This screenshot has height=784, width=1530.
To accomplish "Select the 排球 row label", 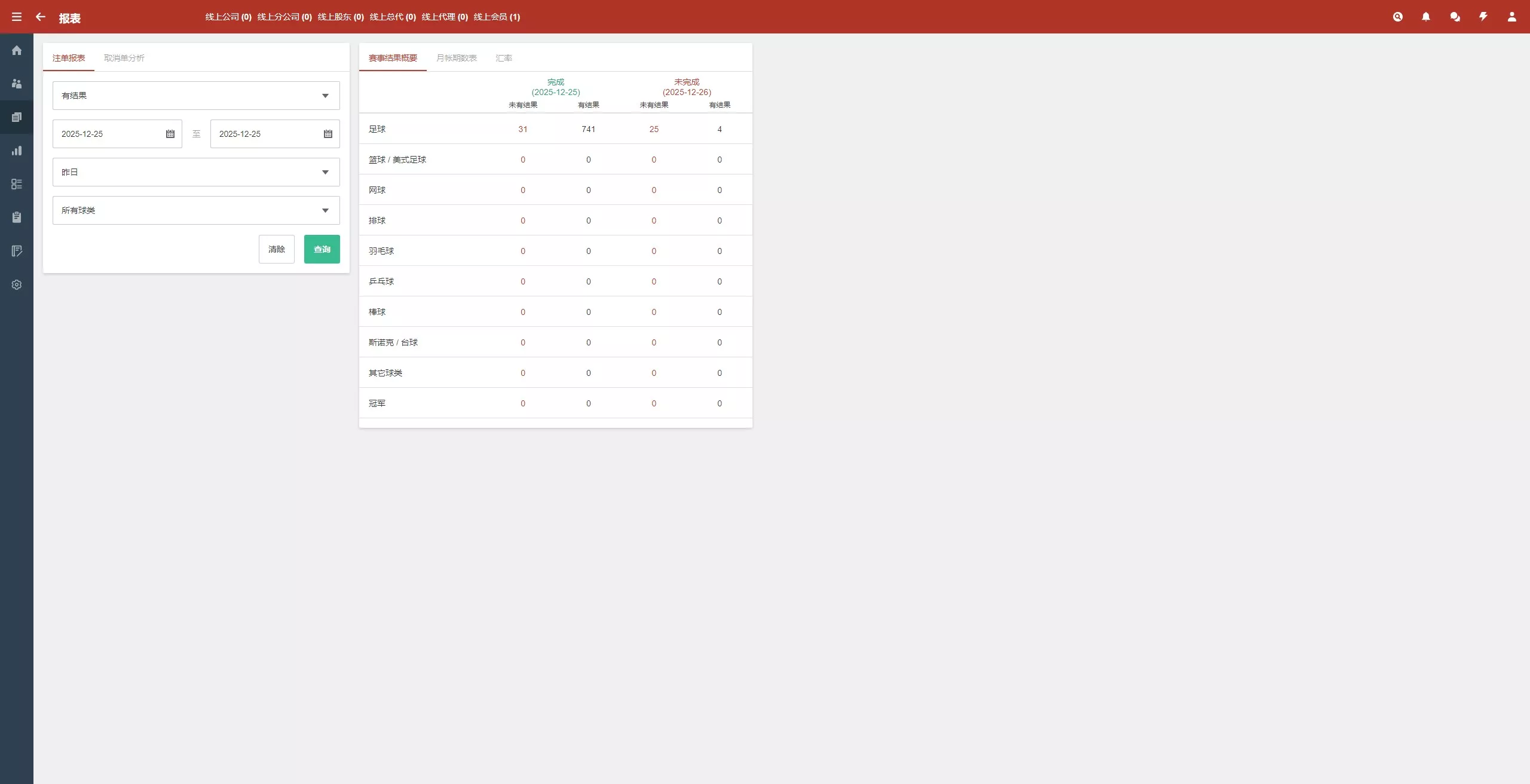I will tap(377, 220).
